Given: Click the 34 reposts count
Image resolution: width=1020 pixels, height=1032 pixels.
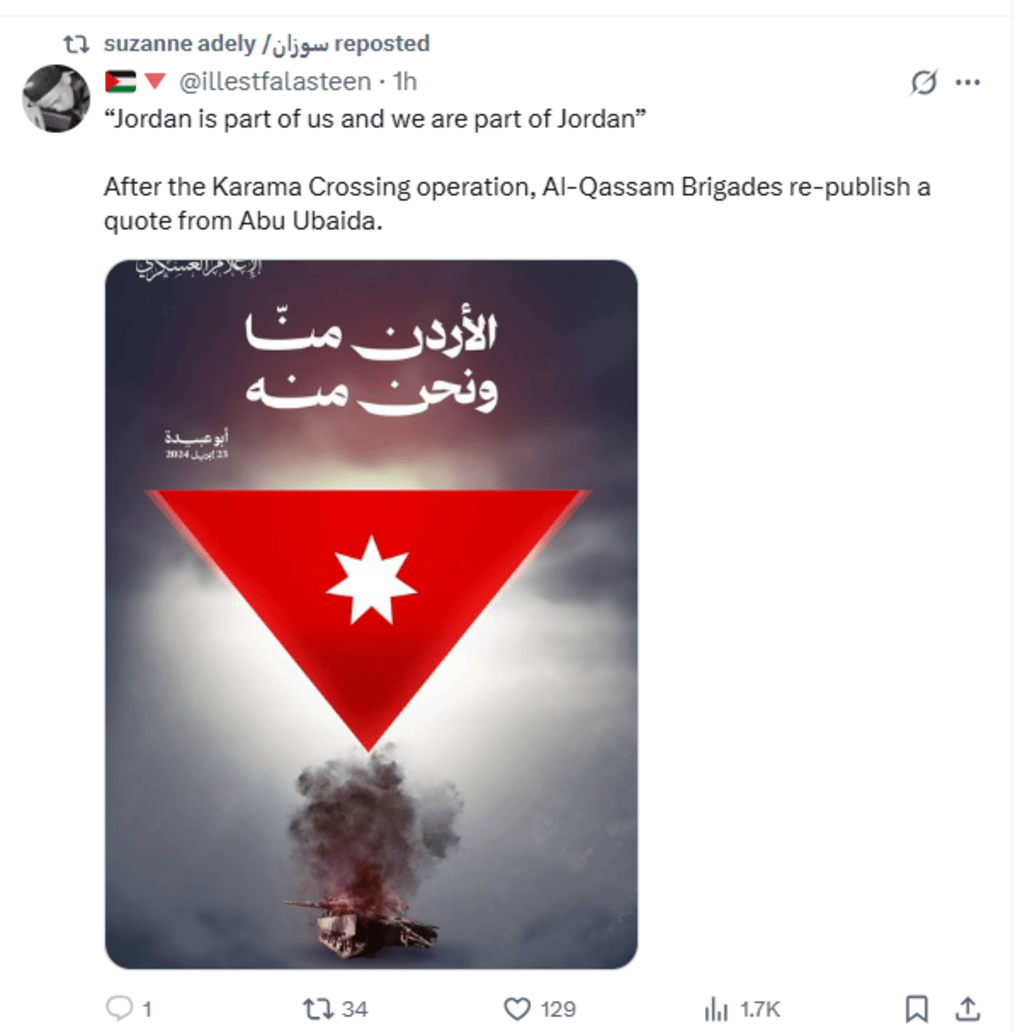Looking at the screenshot, I should (355, 1009).
